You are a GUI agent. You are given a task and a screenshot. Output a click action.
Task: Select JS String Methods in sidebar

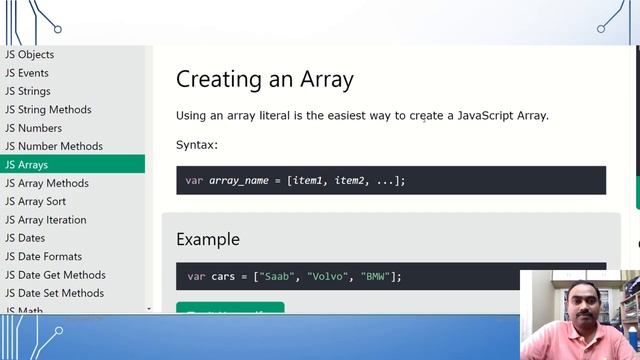pyautogui.click(x=48, y=109)
